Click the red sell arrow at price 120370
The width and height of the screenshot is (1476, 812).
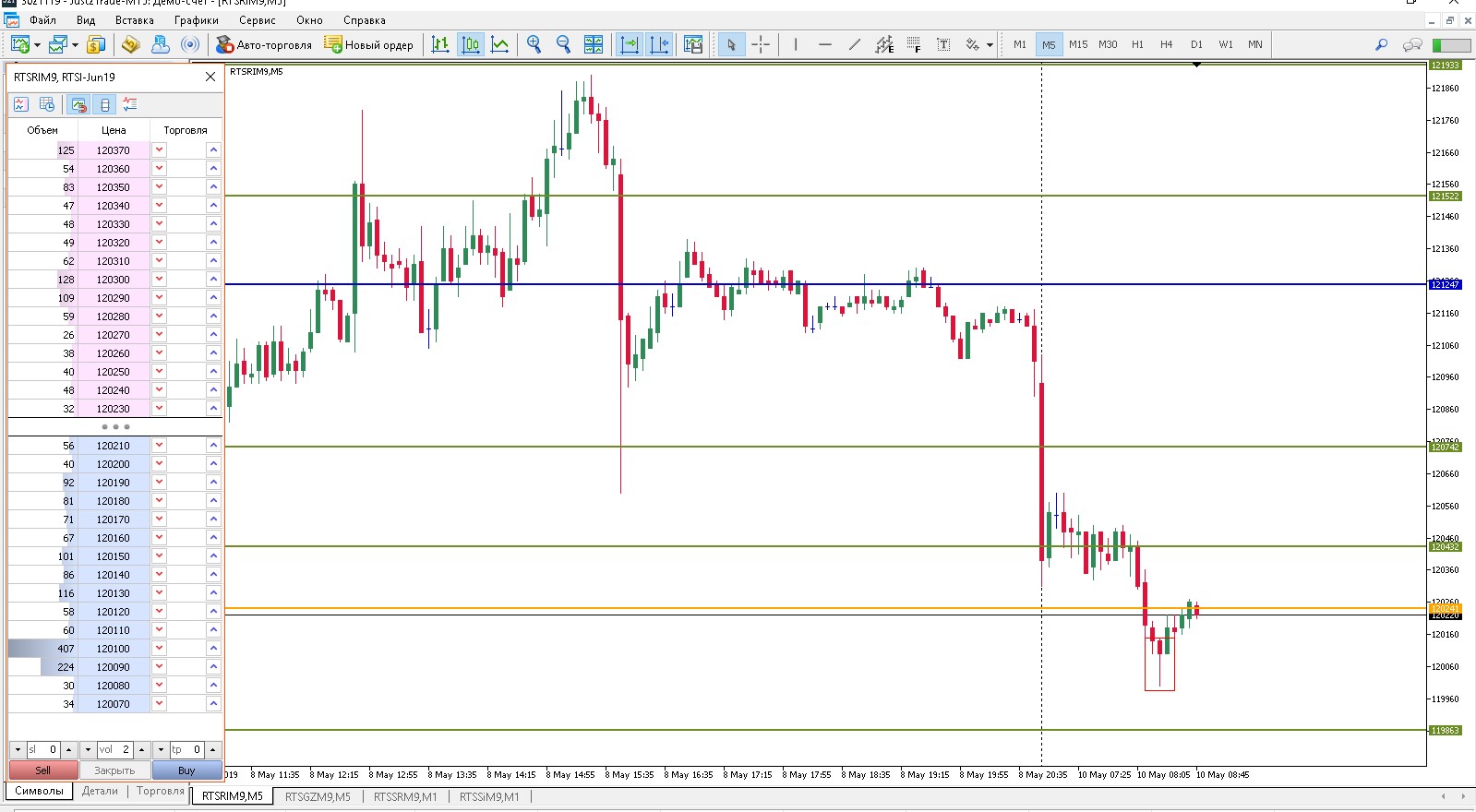[159, 149]
